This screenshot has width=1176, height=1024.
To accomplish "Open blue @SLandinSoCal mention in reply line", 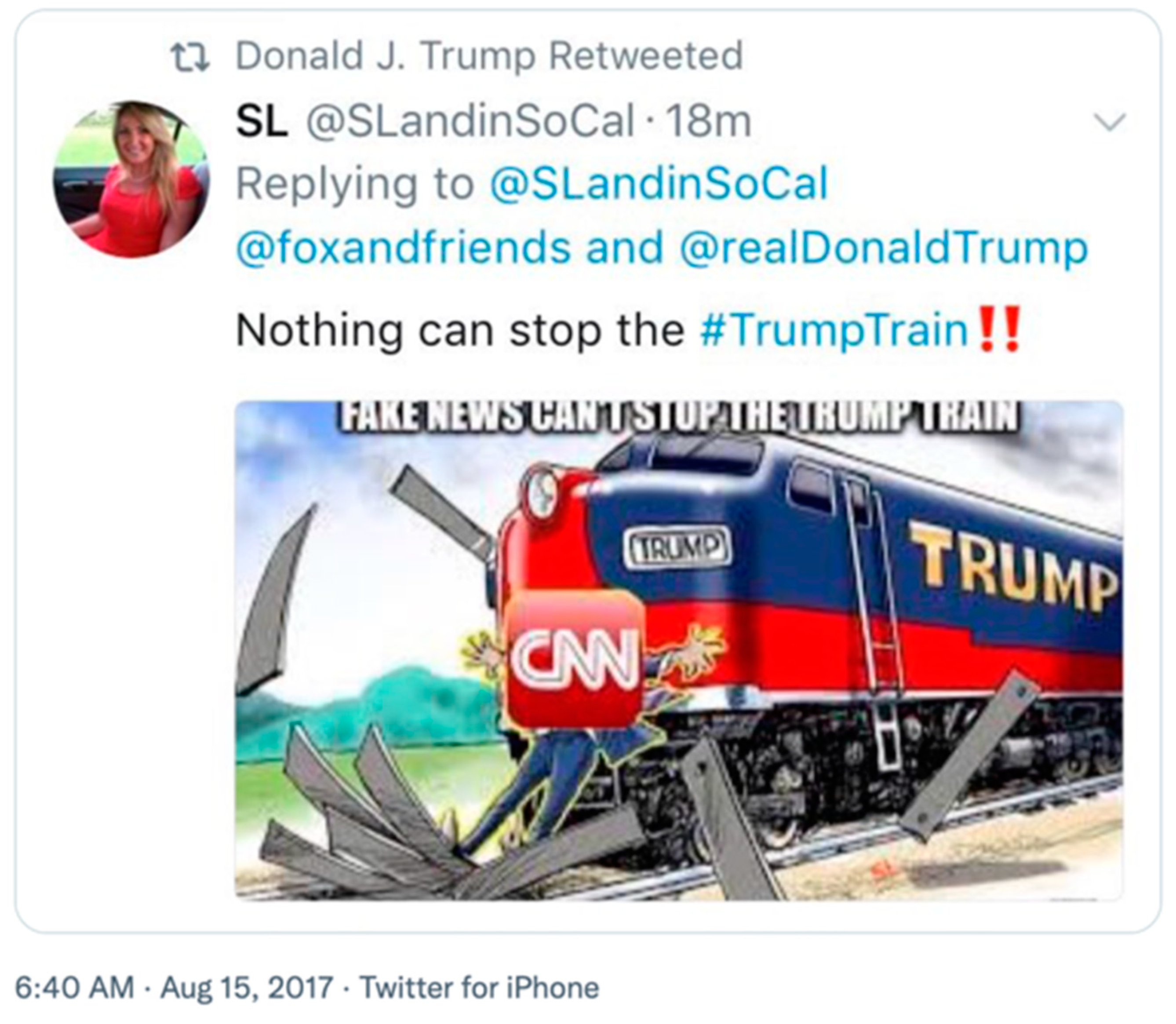I will click(x=659, y=184).
